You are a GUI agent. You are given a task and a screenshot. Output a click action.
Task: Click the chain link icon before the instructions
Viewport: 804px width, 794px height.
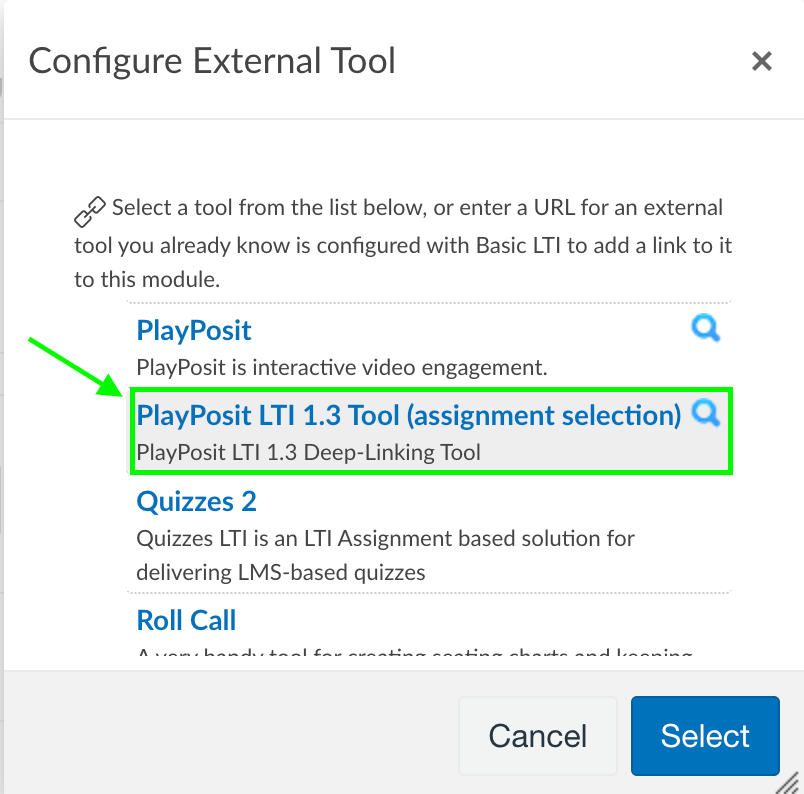tap(90, 212)
